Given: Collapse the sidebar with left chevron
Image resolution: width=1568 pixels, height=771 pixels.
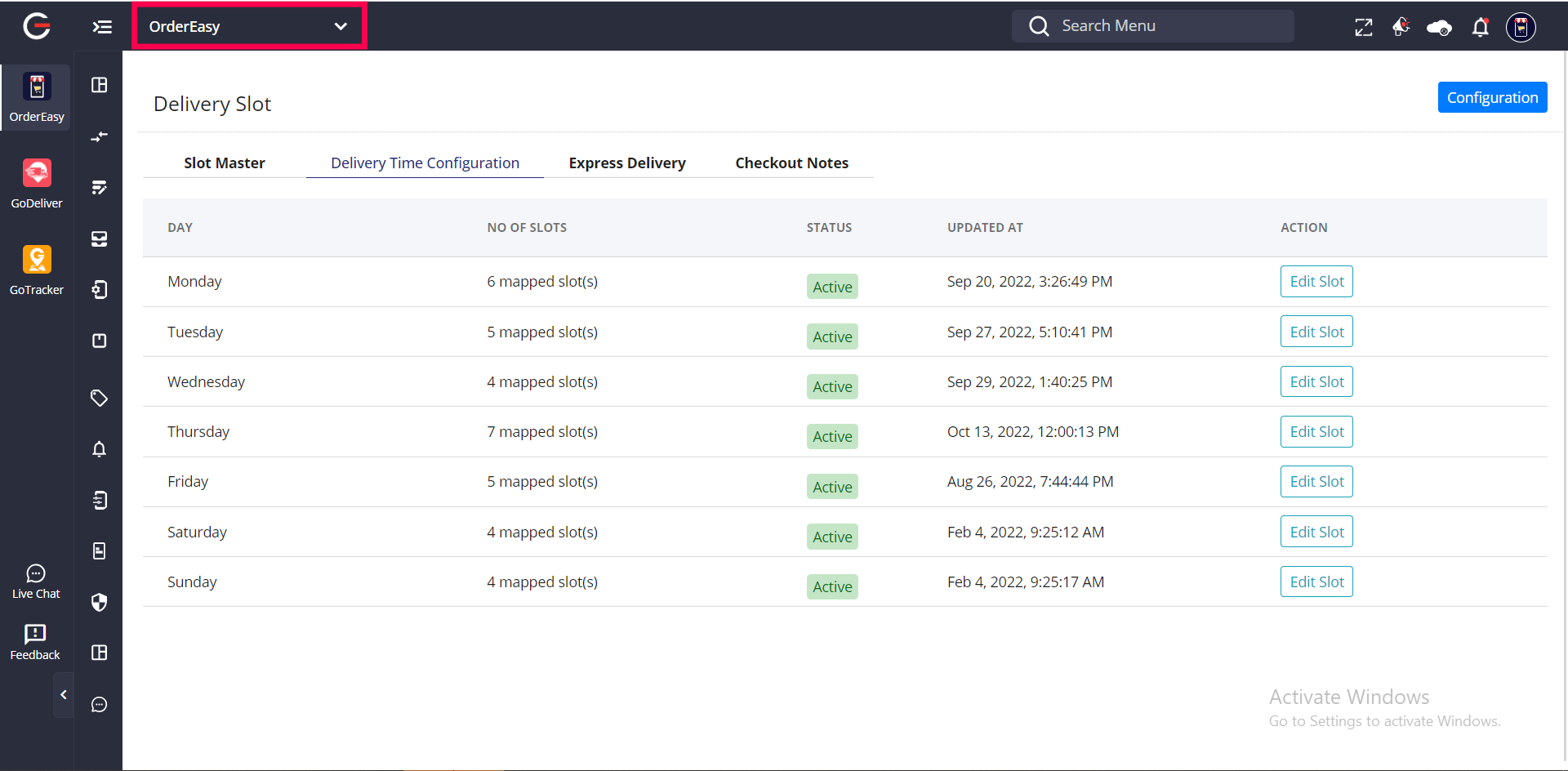Looking at the screenshot, I should 64,695.
